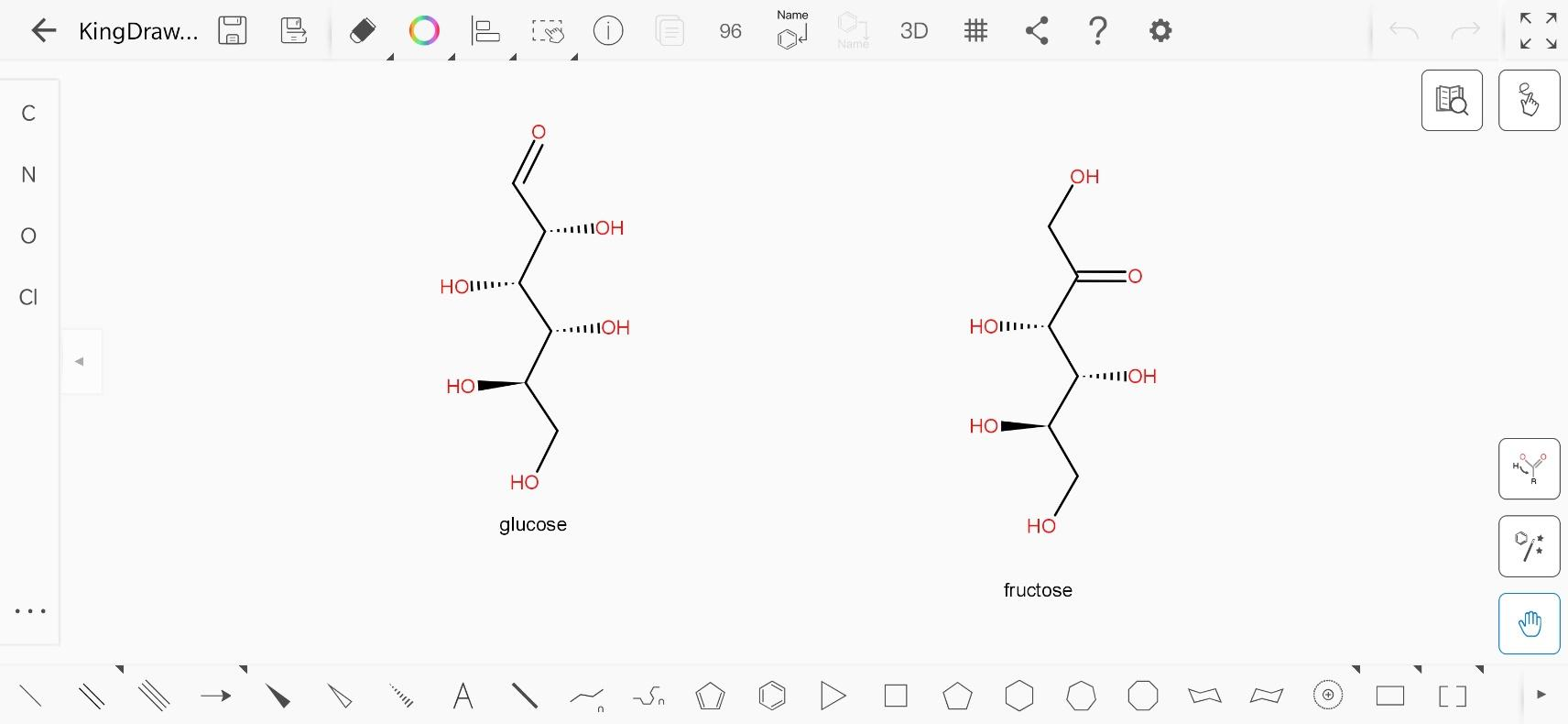Choose Chlorine element Cl

click(x=29, y=297)
